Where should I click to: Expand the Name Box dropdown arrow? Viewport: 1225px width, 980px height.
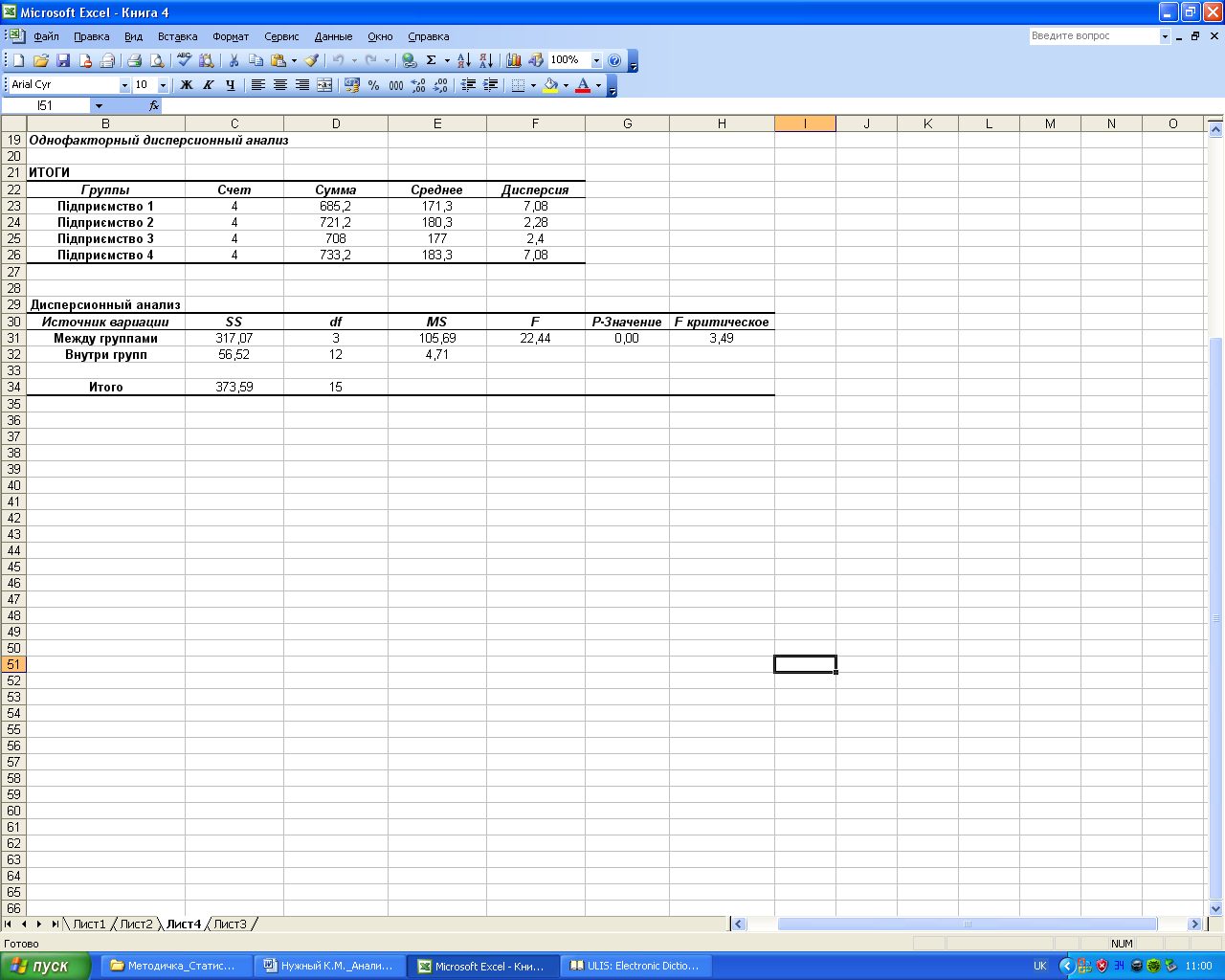[99, 106]
